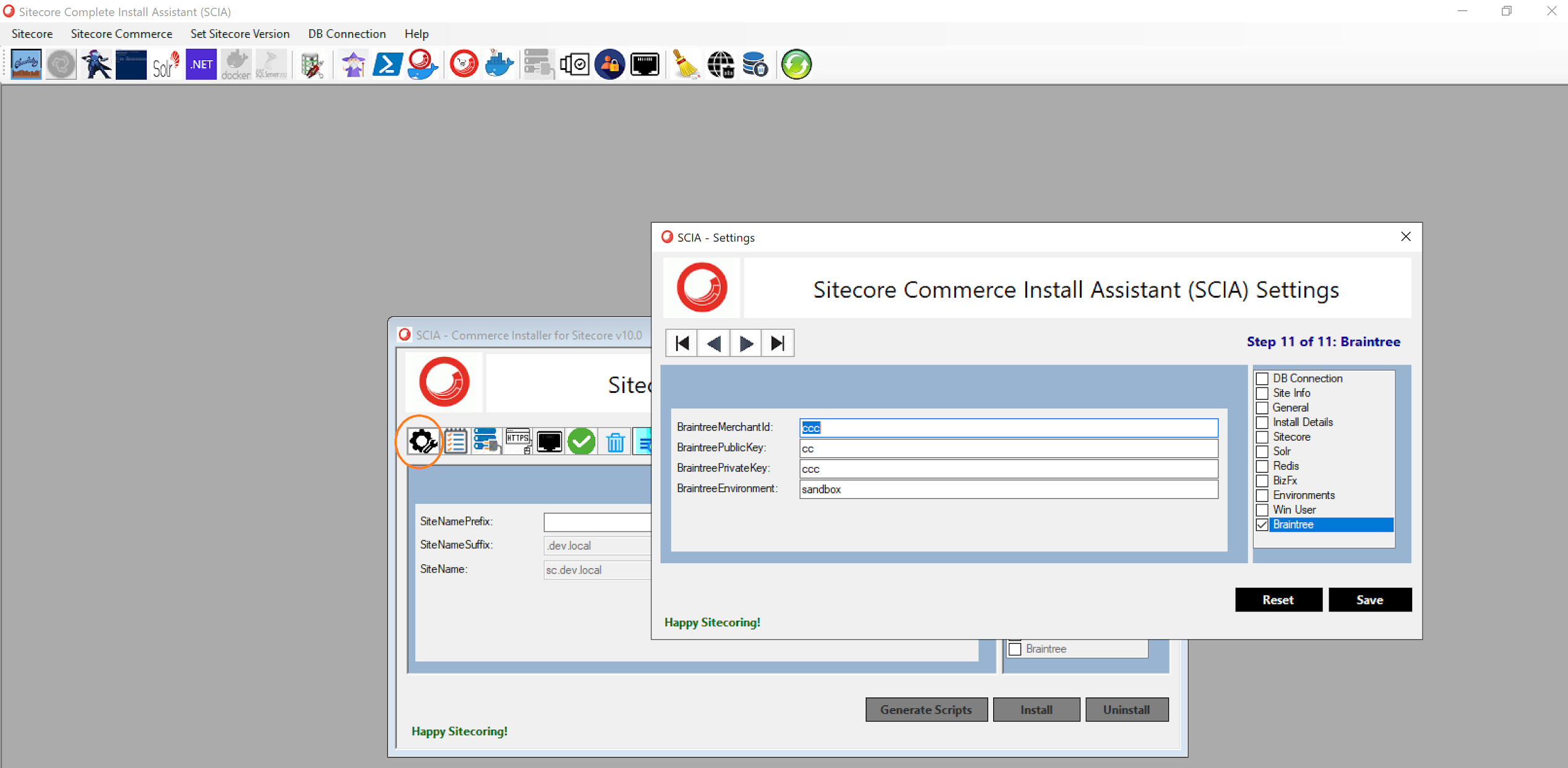
Task: Open settings gear icon in Commerce Installer
Action: coord(423,442)
